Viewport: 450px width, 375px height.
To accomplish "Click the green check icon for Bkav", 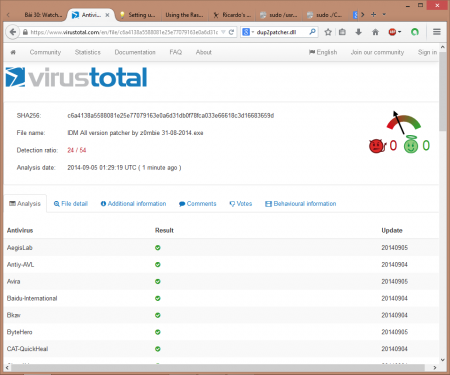I will pyautogui.click(x=158, y=315).
